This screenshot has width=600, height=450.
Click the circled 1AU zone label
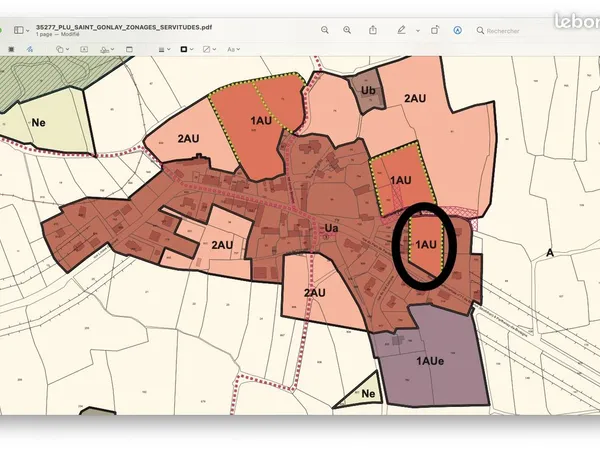[426, 244]
